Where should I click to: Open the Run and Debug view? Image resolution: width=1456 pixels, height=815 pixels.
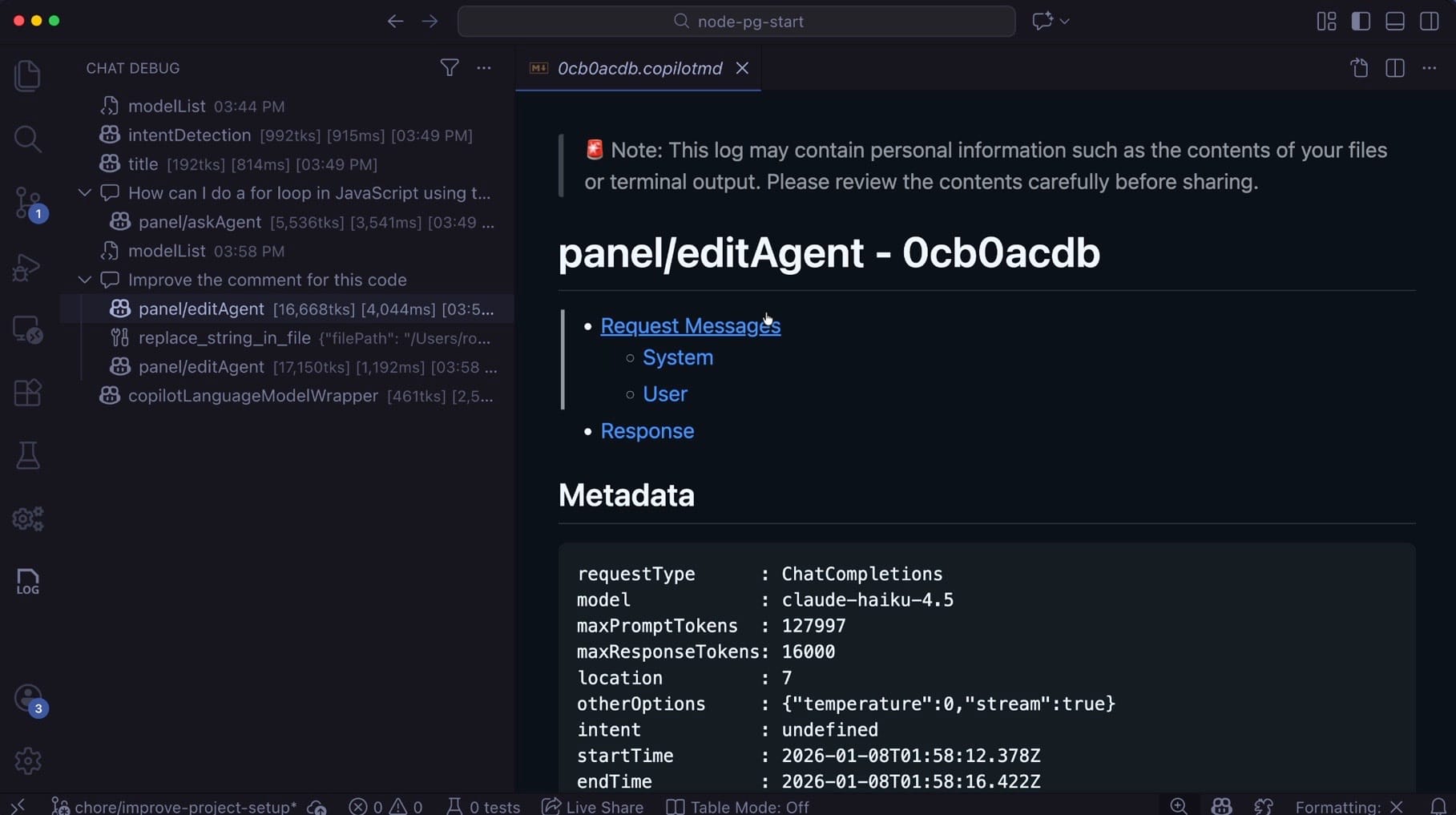(x=28, y=267)
